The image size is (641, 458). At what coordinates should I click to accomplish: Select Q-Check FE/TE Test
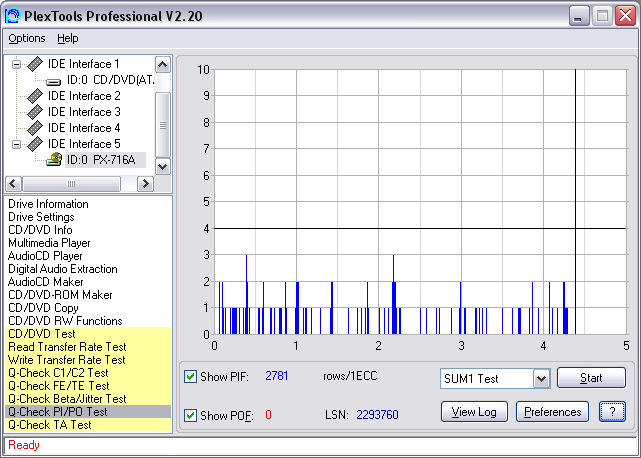pyautogui.click(x=88, y=386)
